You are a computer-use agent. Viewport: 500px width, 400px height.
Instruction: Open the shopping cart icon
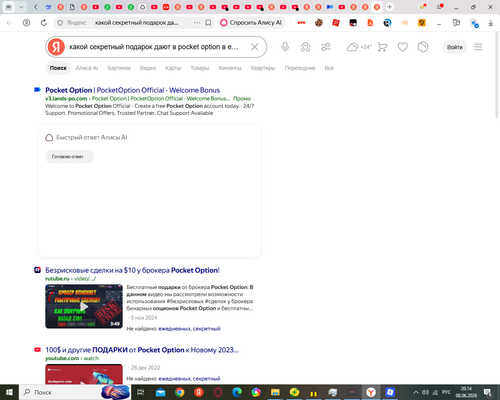[382, 47]
